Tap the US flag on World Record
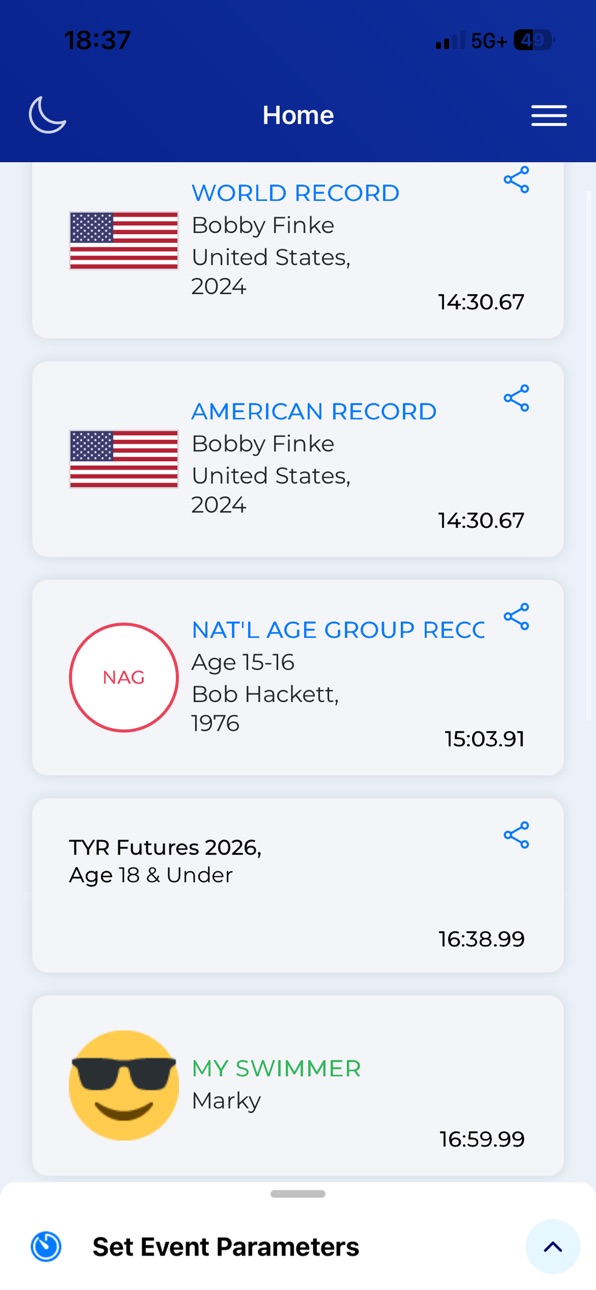596x1290 pixels. (x=124, y=241)
